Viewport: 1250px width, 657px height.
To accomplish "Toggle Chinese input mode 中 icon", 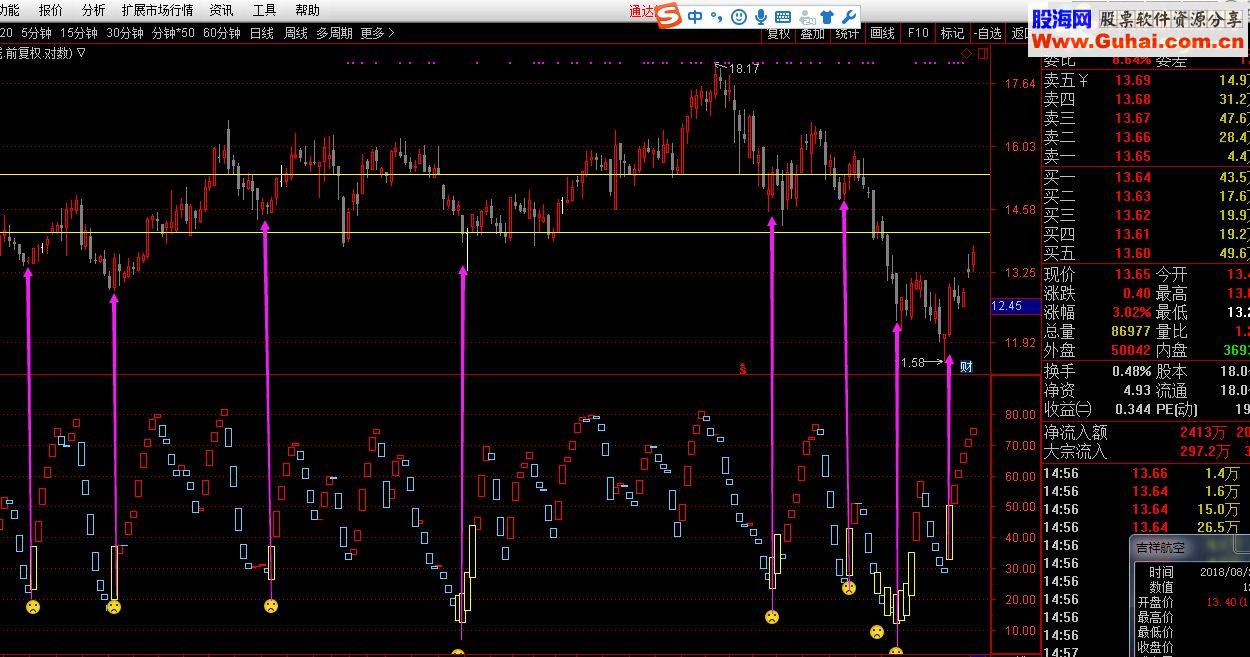I will pyautogui.click(x=695, y=17).
